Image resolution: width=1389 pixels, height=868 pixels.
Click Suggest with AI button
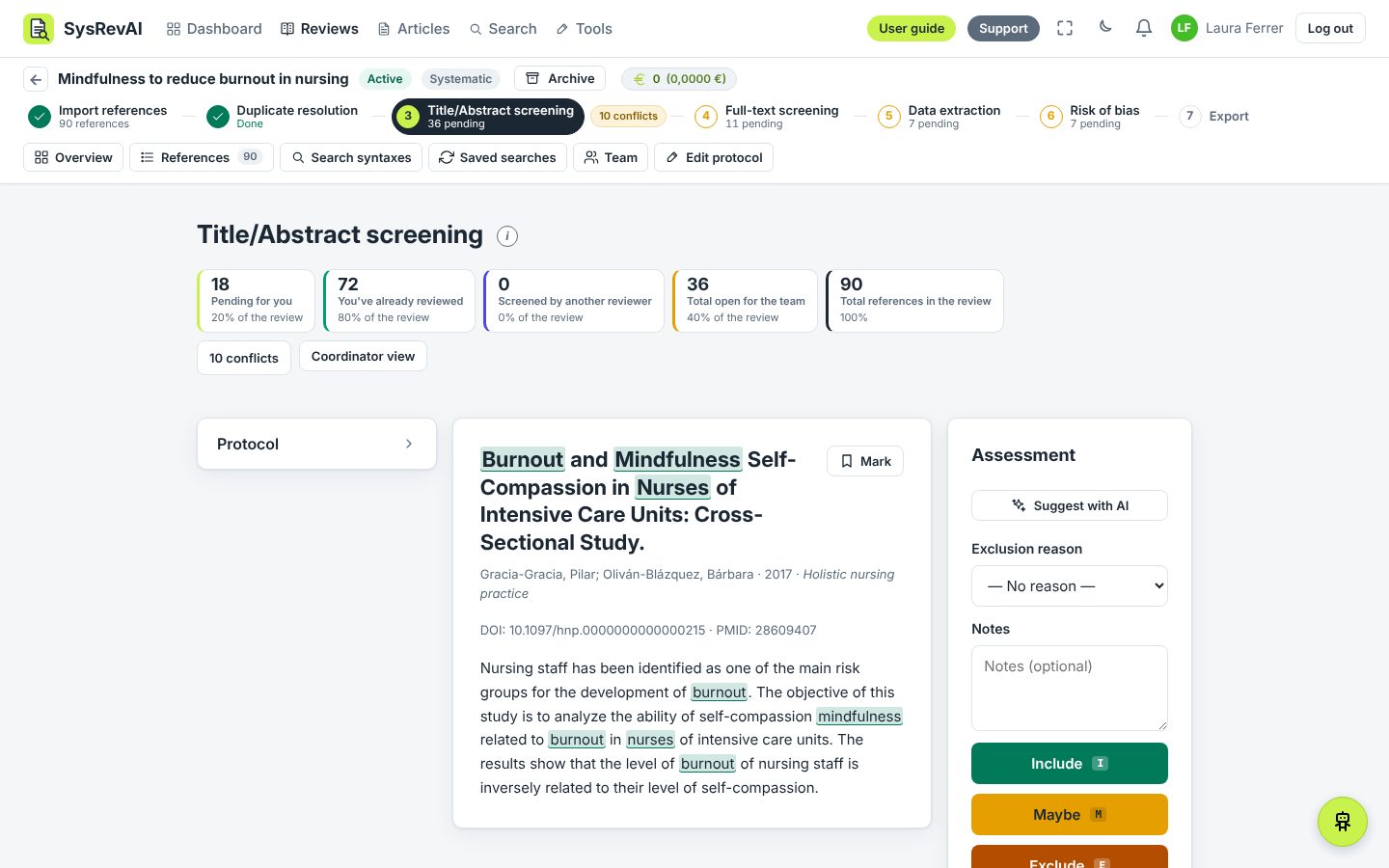(1070, 505)
